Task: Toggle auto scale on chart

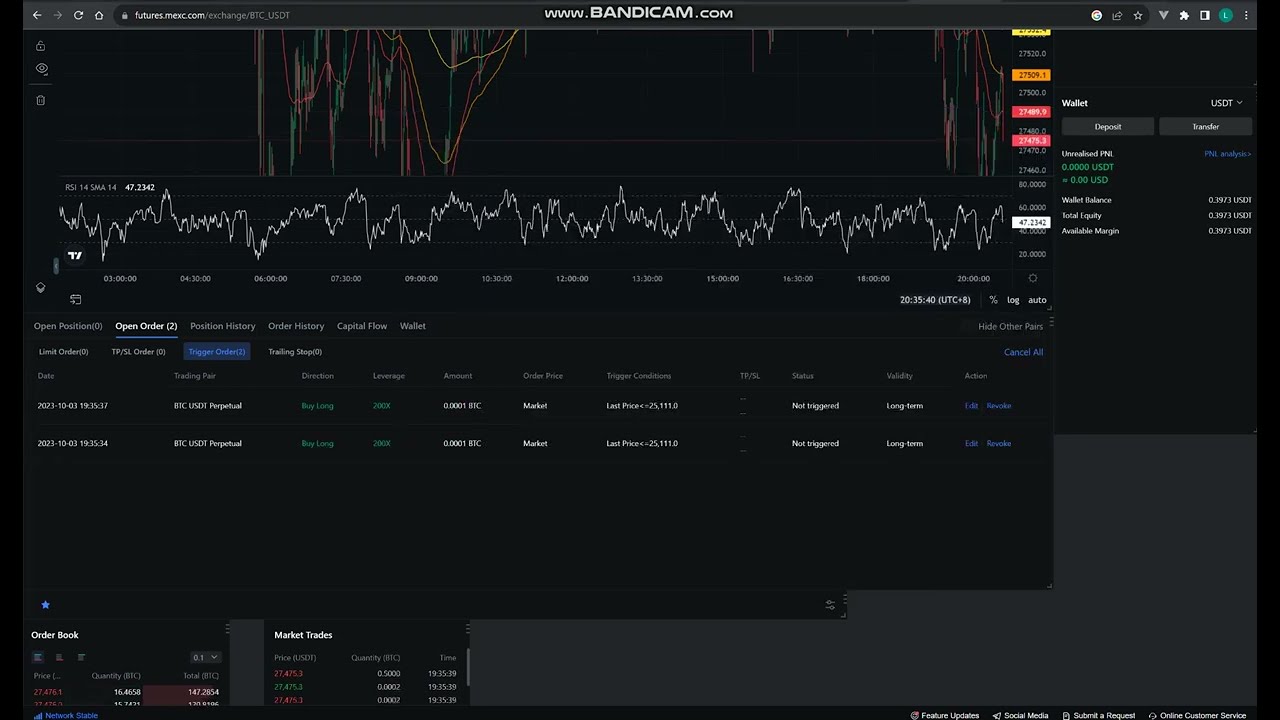Action: [x=1037, y=300]
